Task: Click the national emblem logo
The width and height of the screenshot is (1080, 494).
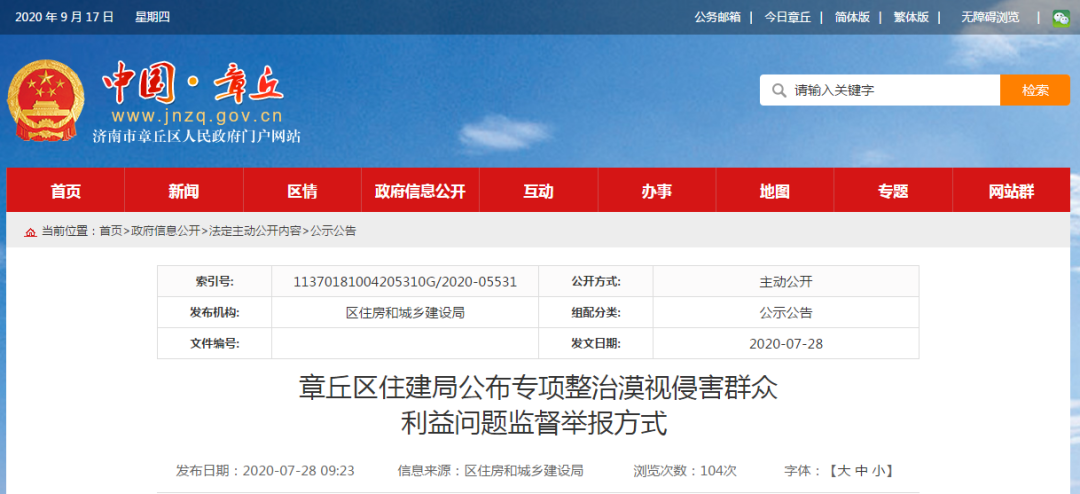Action: [x=46, y=101]
